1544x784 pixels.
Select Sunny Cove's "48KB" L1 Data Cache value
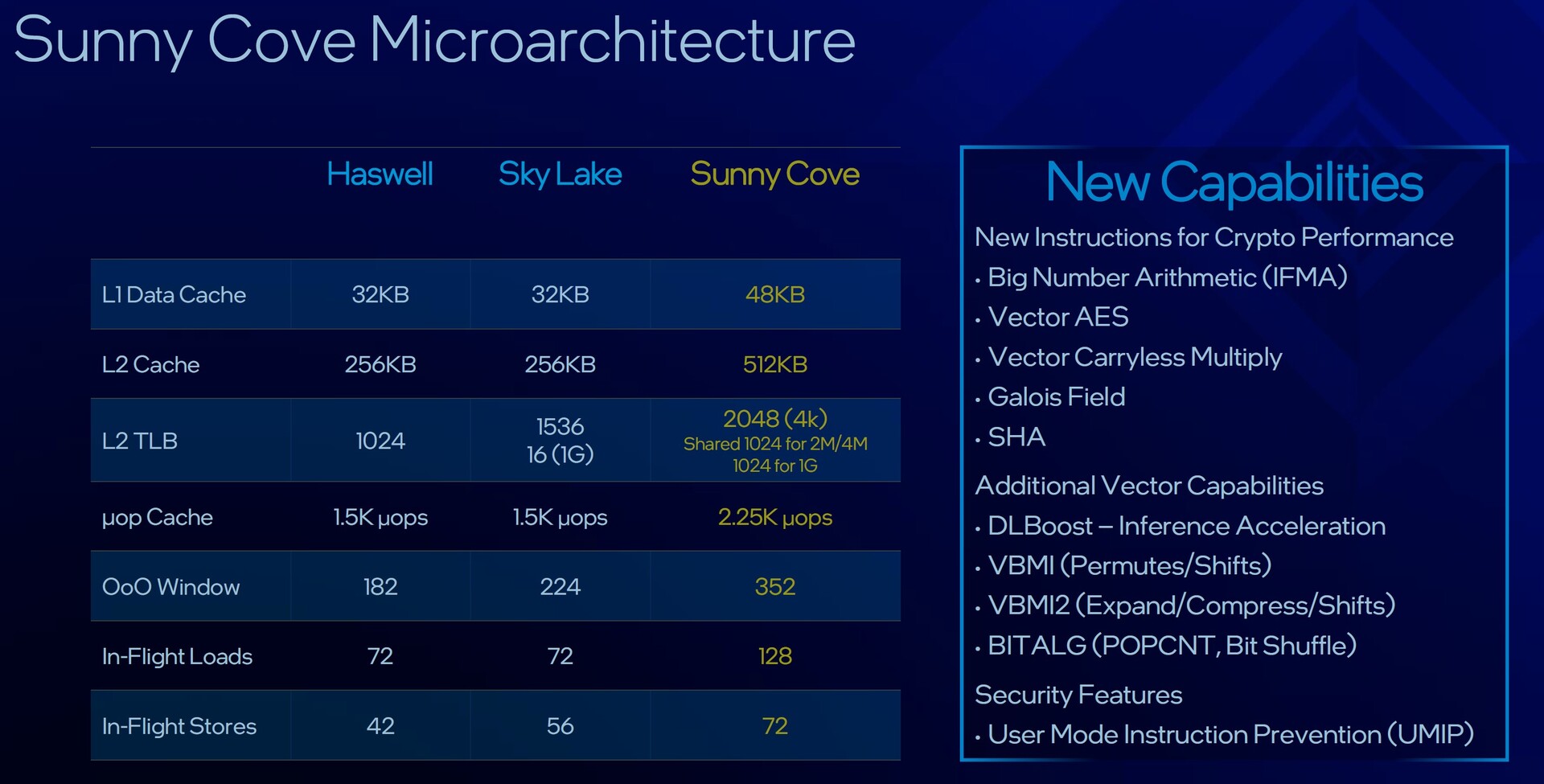point(775,295)
